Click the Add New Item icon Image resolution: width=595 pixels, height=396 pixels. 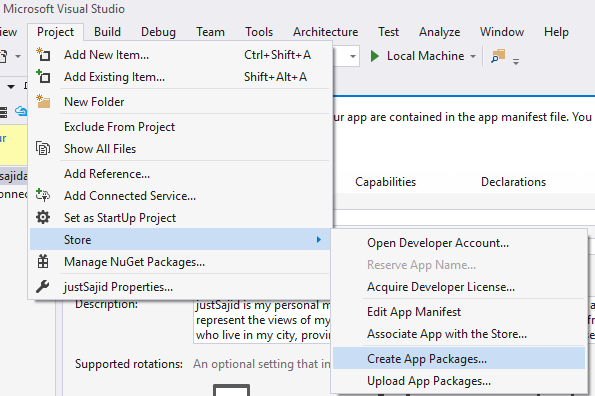[43, 55]
